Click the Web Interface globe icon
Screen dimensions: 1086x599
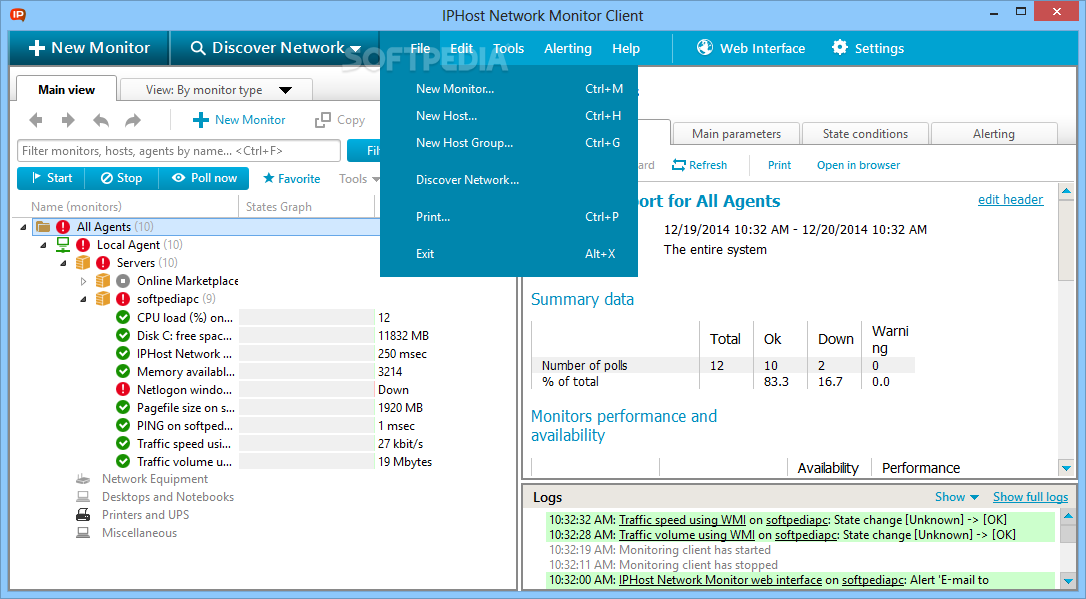705,47
